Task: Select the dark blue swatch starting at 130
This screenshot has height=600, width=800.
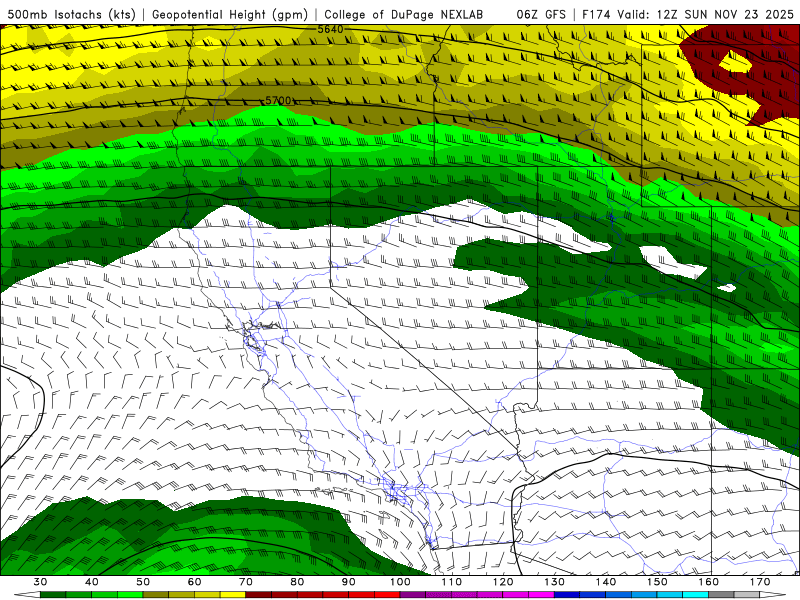Action: (x=567, y=595)
